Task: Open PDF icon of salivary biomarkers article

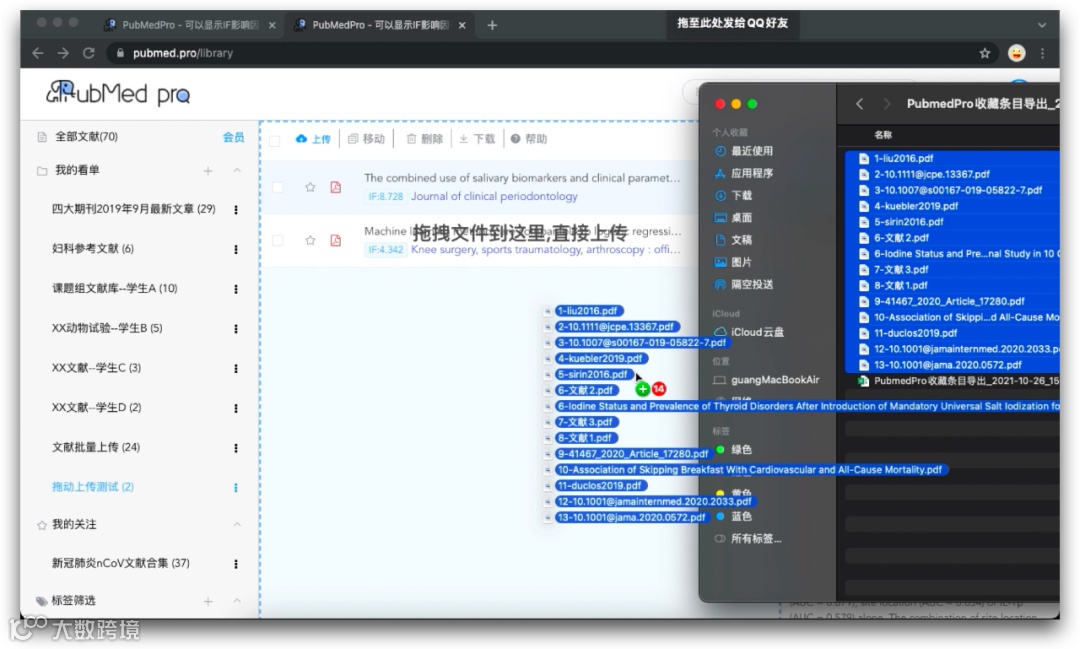Action: tap(335, 187)
